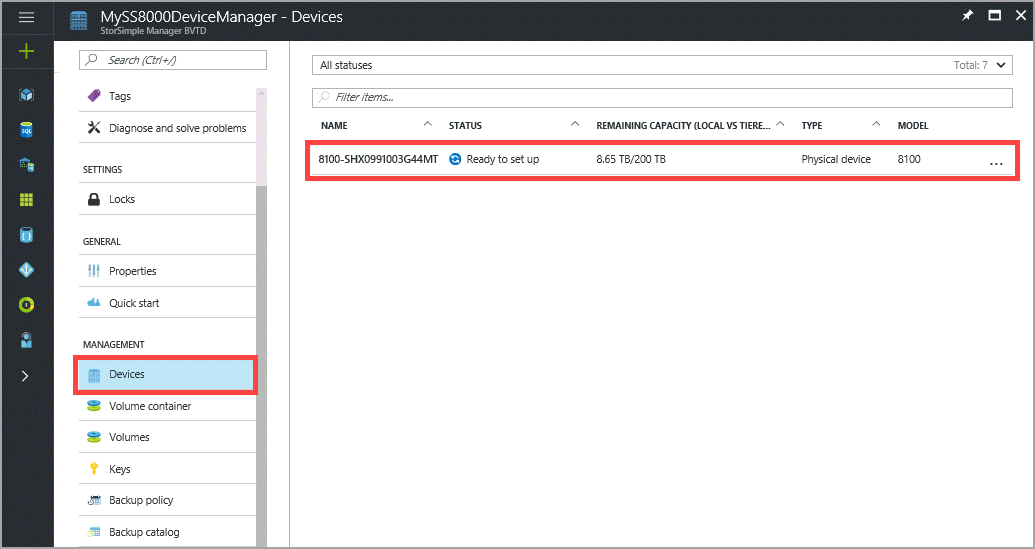
Task: Select device 8100-SHX0991003G44MT
Action: [x=378, y=160]
